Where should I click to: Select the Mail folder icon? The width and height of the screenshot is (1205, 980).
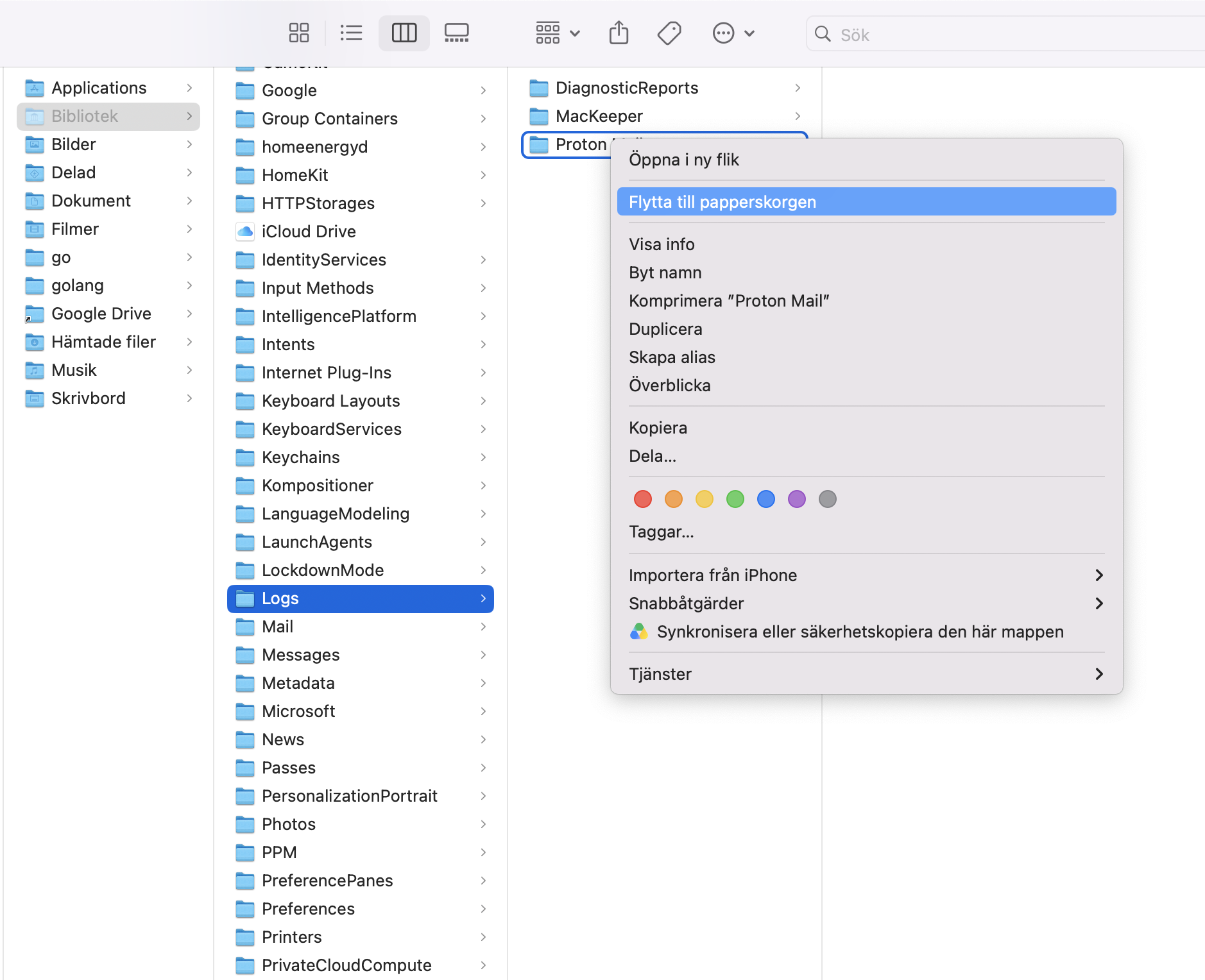pyautogui.click(x=245, y=627)
